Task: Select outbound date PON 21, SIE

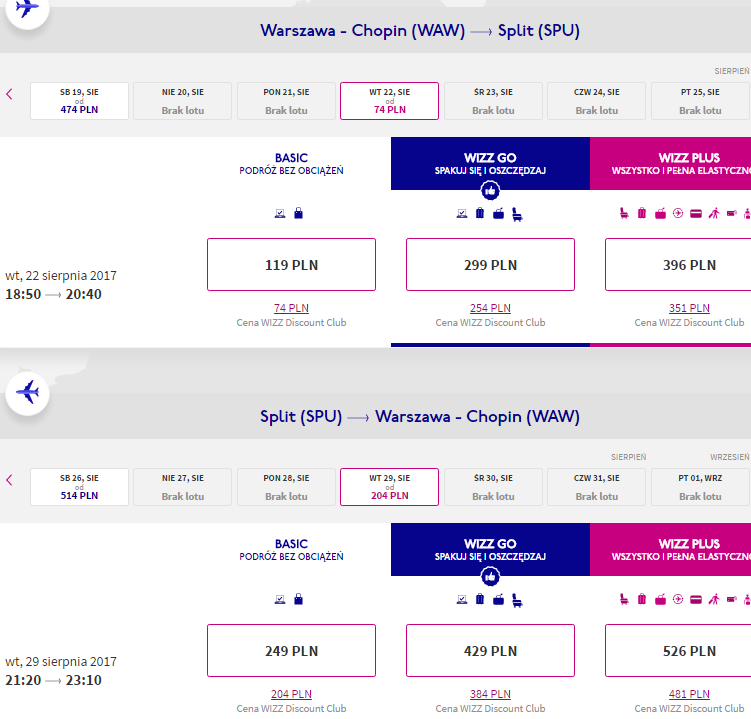Action: point(286,101)
